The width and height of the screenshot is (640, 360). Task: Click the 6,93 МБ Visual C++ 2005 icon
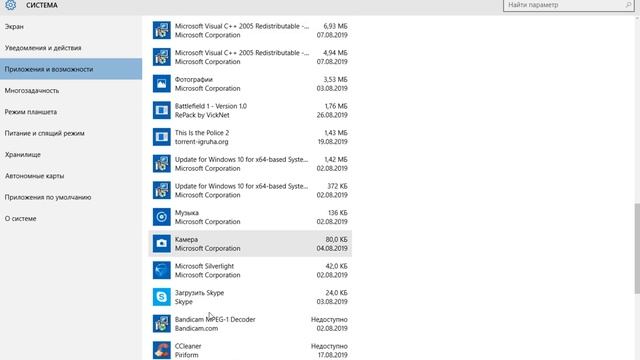point(162,30)
